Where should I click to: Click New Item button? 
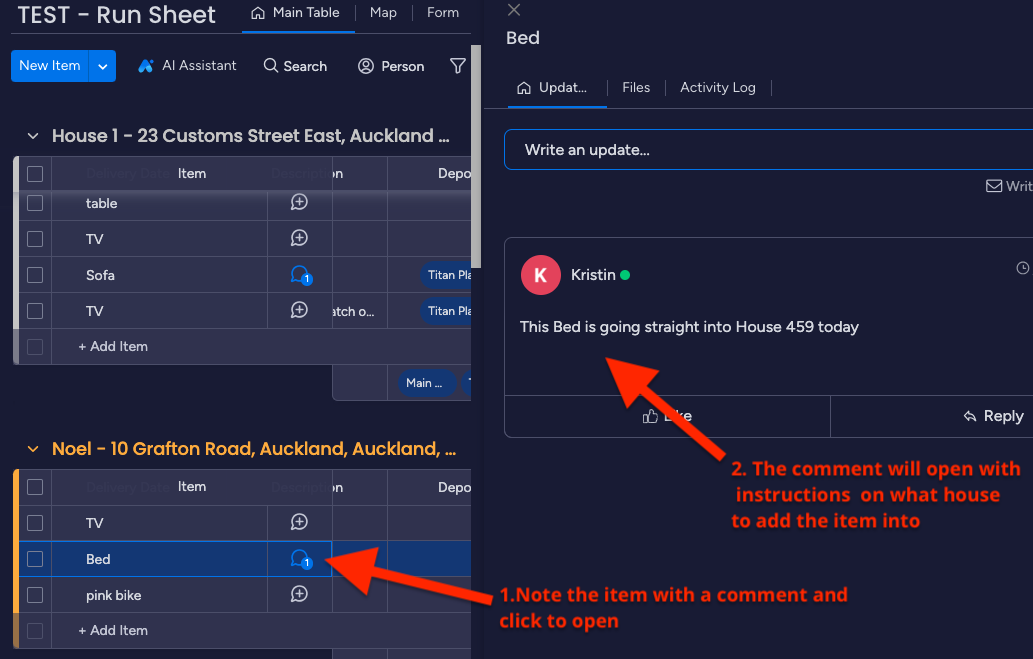pos(49,66)
